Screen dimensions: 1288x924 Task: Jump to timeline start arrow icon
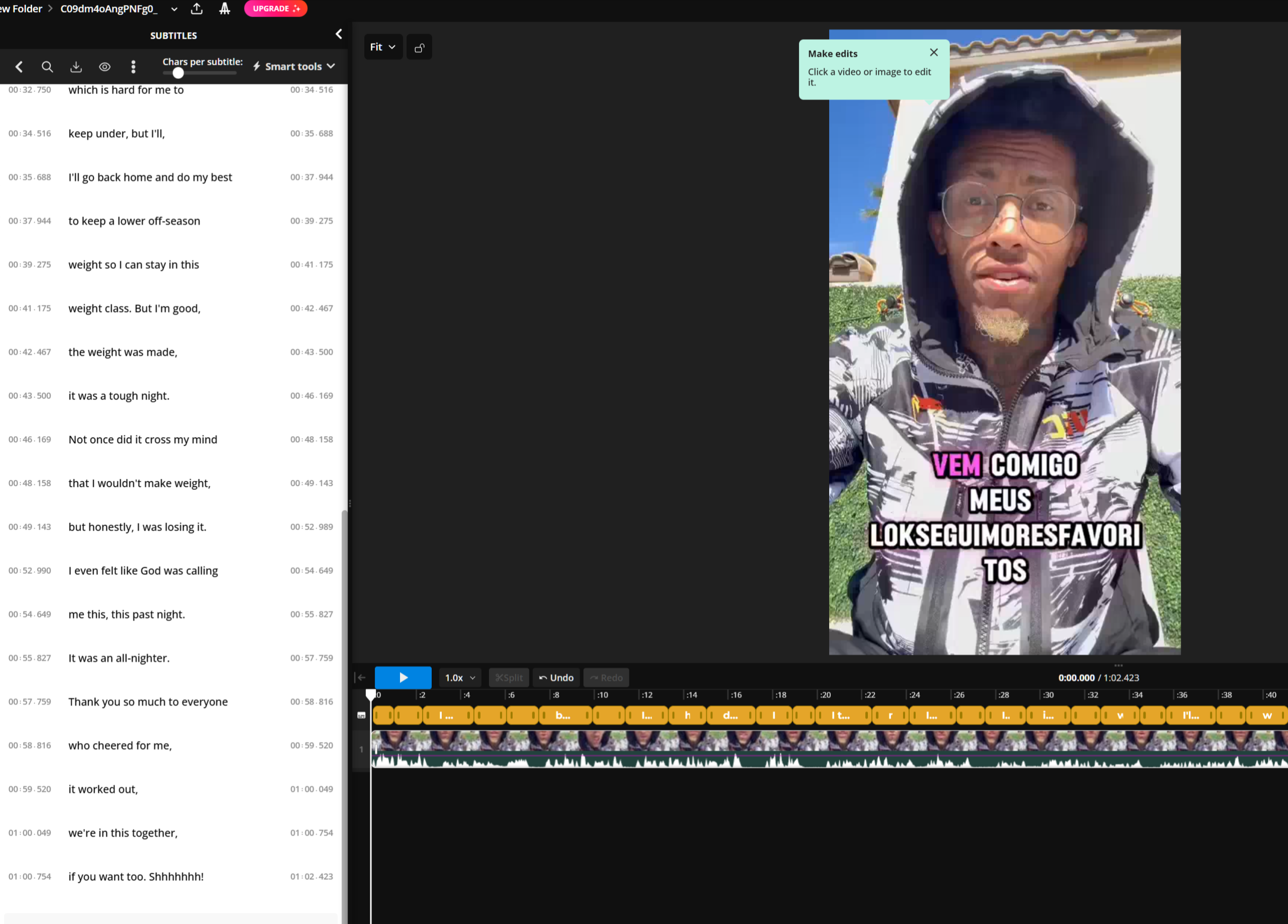coord(361,678)
